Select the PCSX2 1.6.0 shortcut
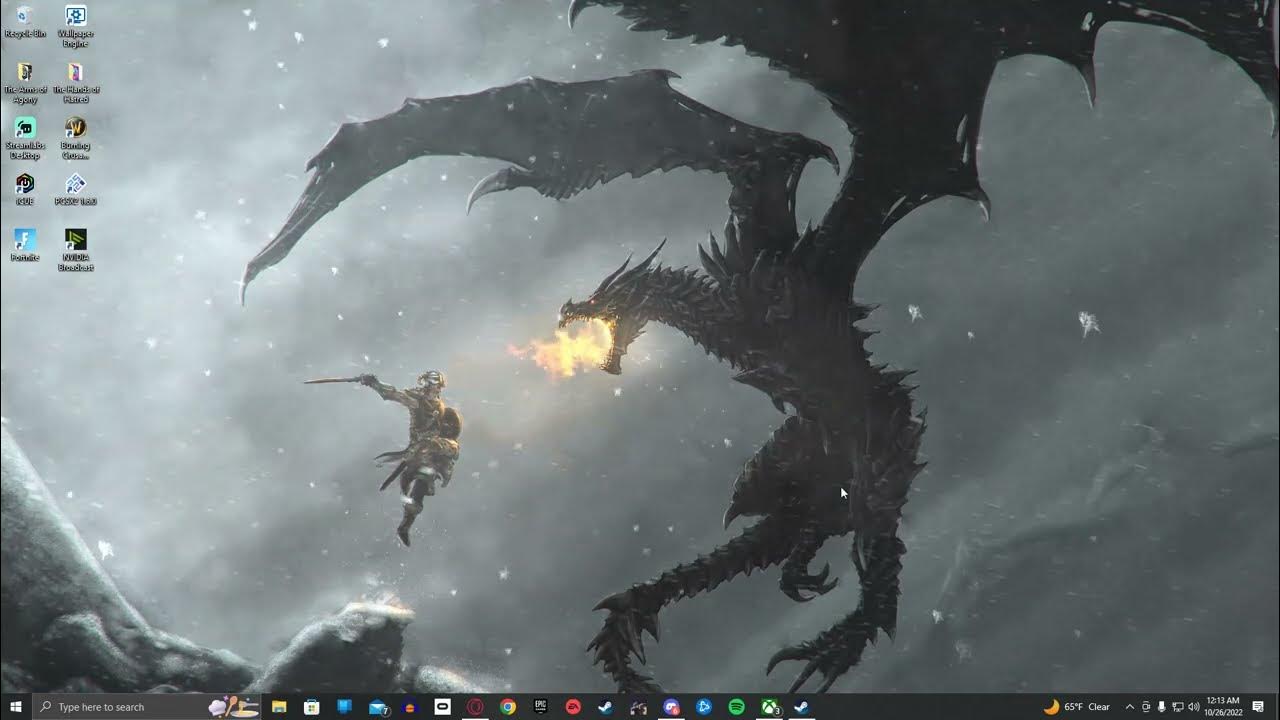Screen dimensions: 1280x720 click(75, 189)
